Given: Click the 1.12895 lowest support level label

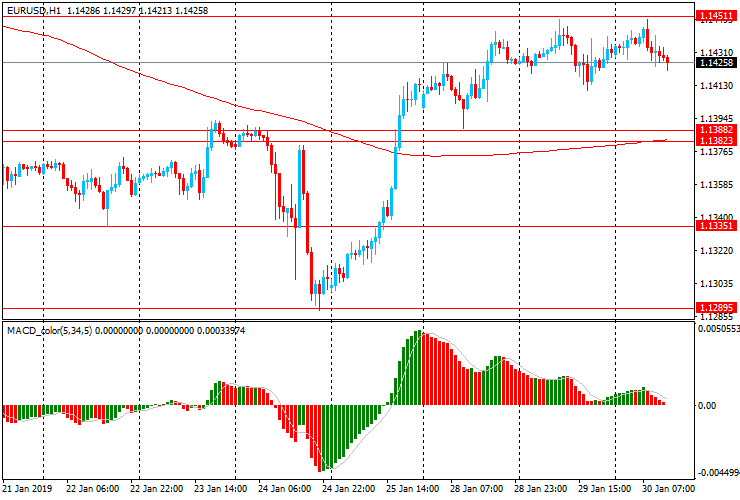Looking at the screenshot, I should point(716,307).
